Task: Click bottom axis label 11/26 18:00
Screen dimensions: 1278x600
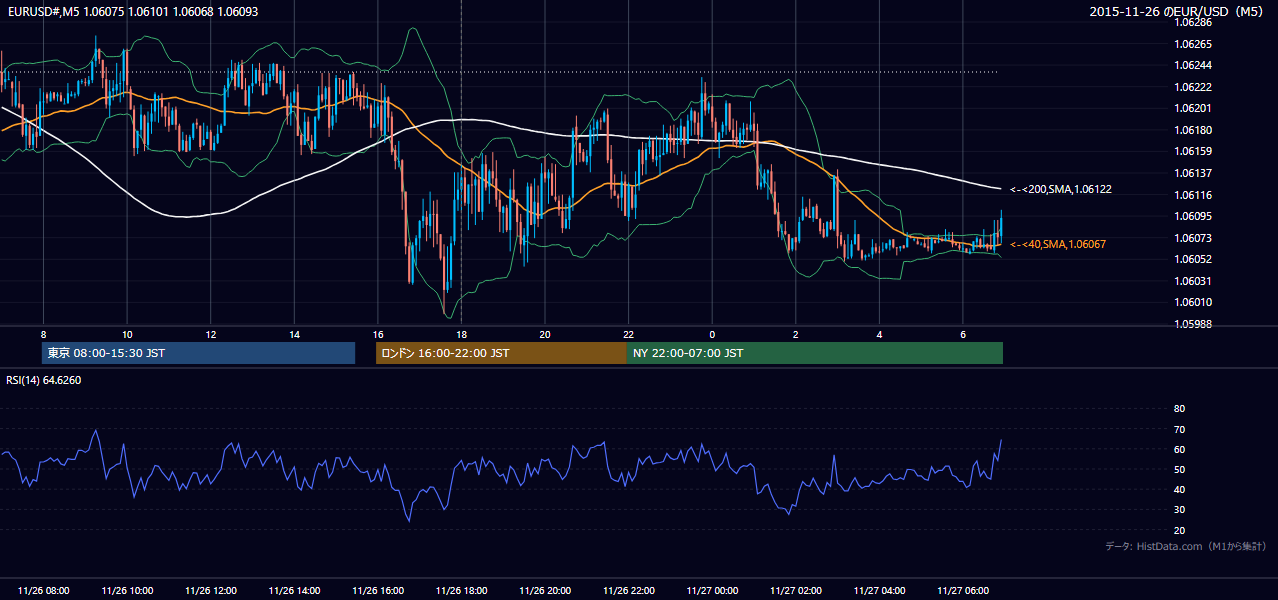Action: tap(461, 591)
